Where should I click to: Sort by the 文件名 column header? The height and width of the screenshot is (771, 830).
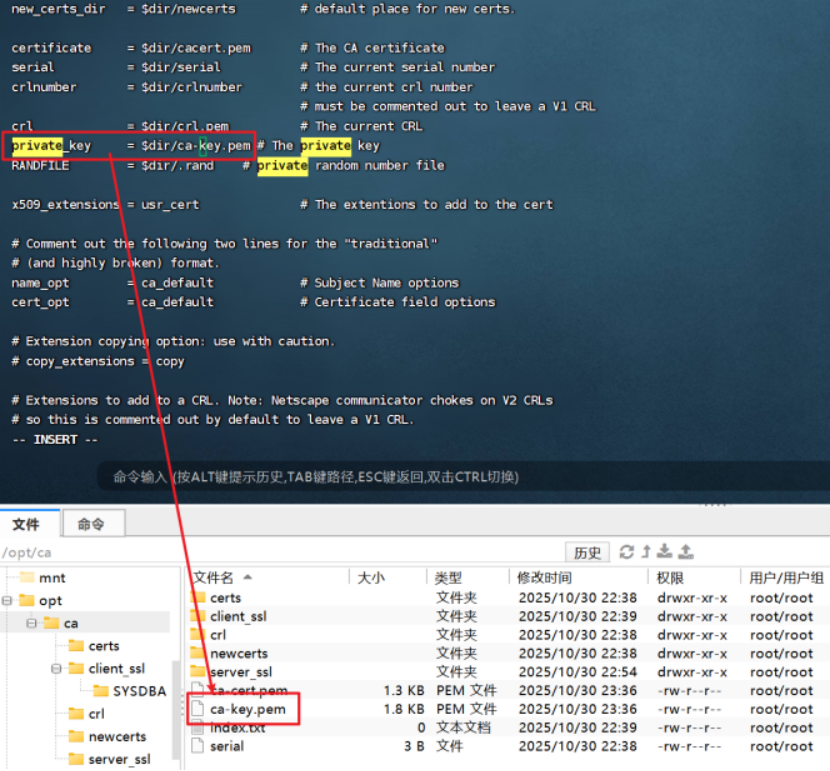click(x=268, y=577)
